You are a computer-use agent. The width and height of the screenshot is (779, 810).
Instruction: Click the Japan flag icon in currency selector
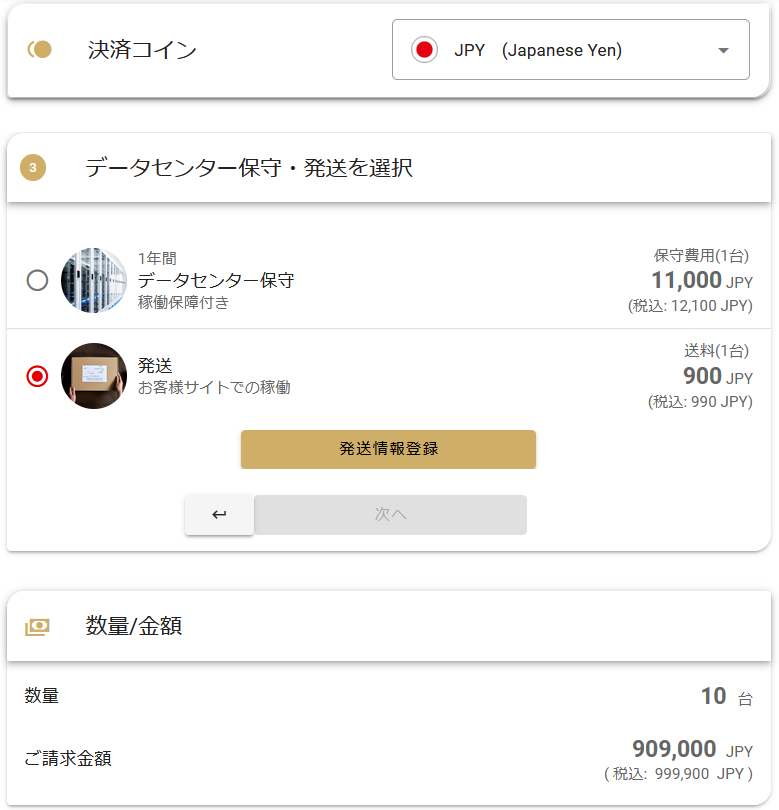pyautogui.click(x=424, y=50)
